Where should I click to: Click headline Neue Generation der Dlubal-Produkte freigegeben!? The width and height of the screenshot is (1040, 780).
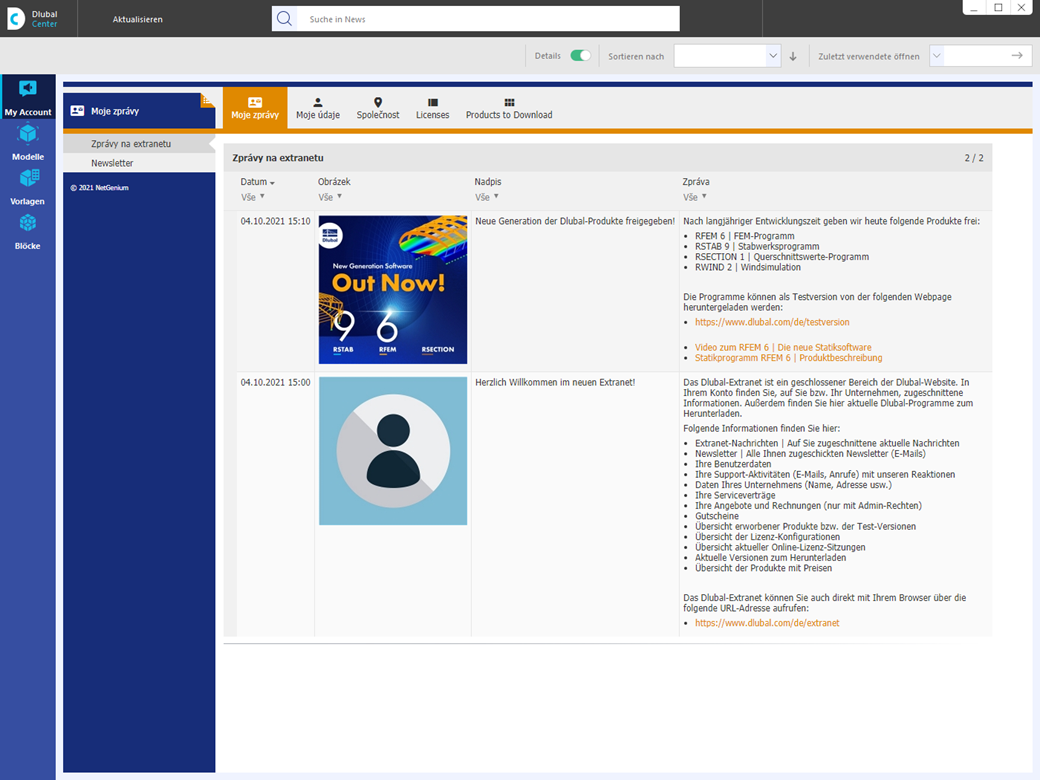pos(575,222)
